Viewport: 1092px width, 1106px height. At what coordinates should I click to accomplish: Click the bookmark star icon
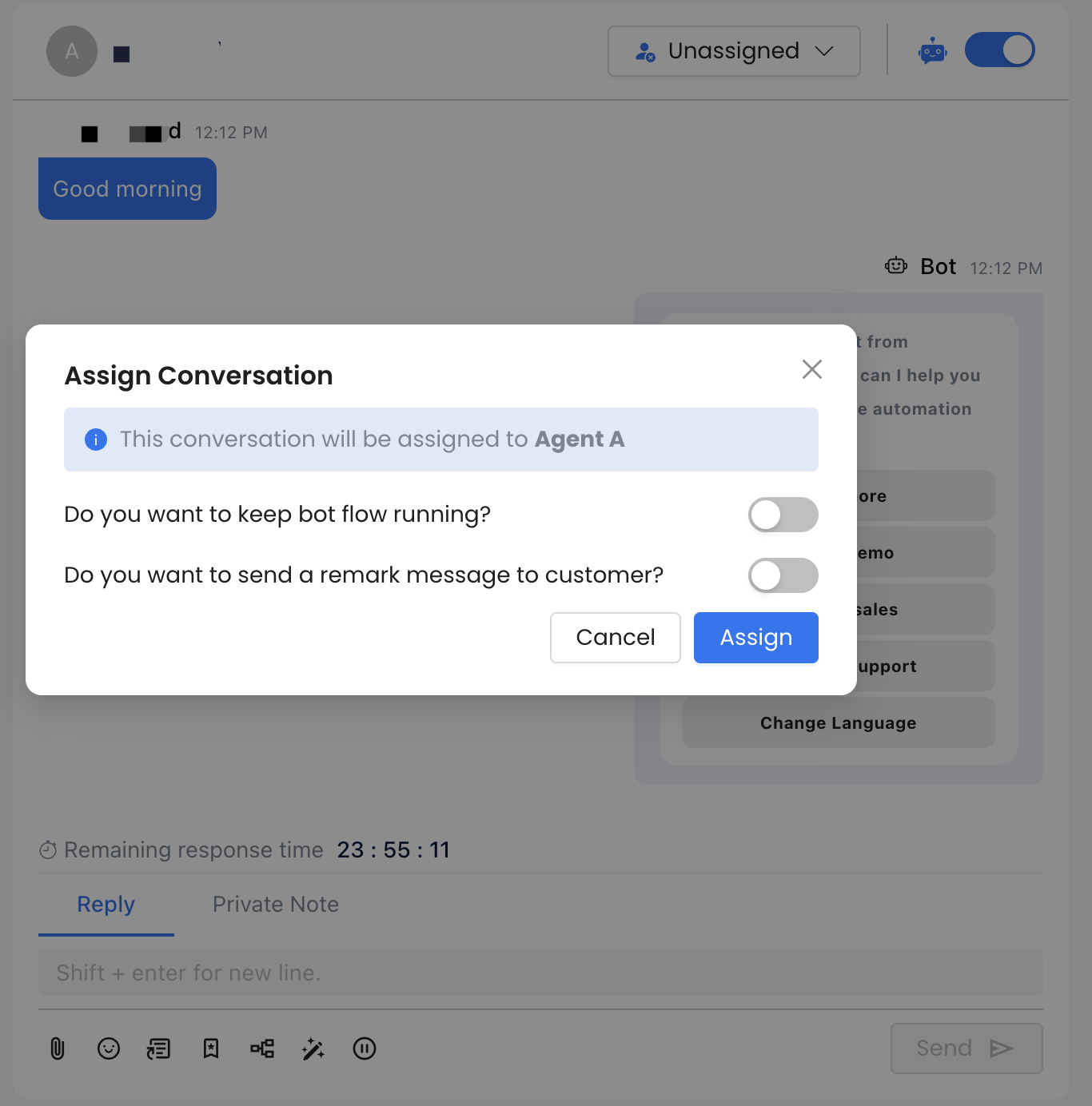click(211, 1048)
